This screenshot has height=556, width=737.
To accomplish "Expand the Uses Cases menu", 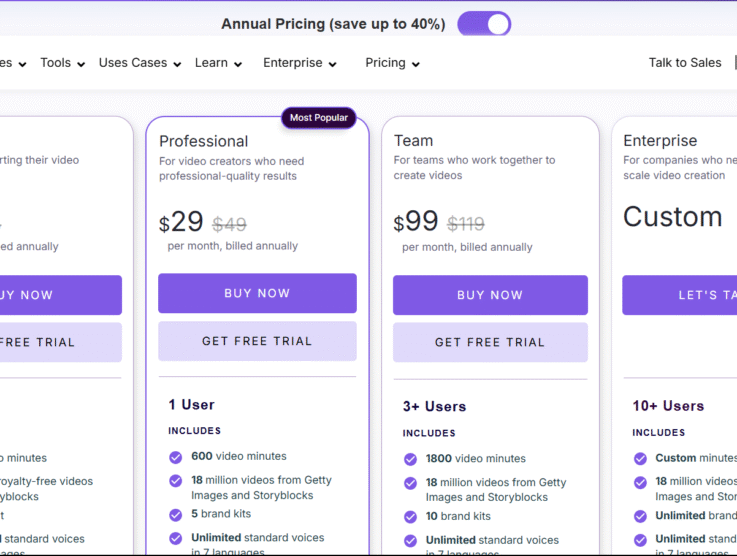I will coord(140,63).
